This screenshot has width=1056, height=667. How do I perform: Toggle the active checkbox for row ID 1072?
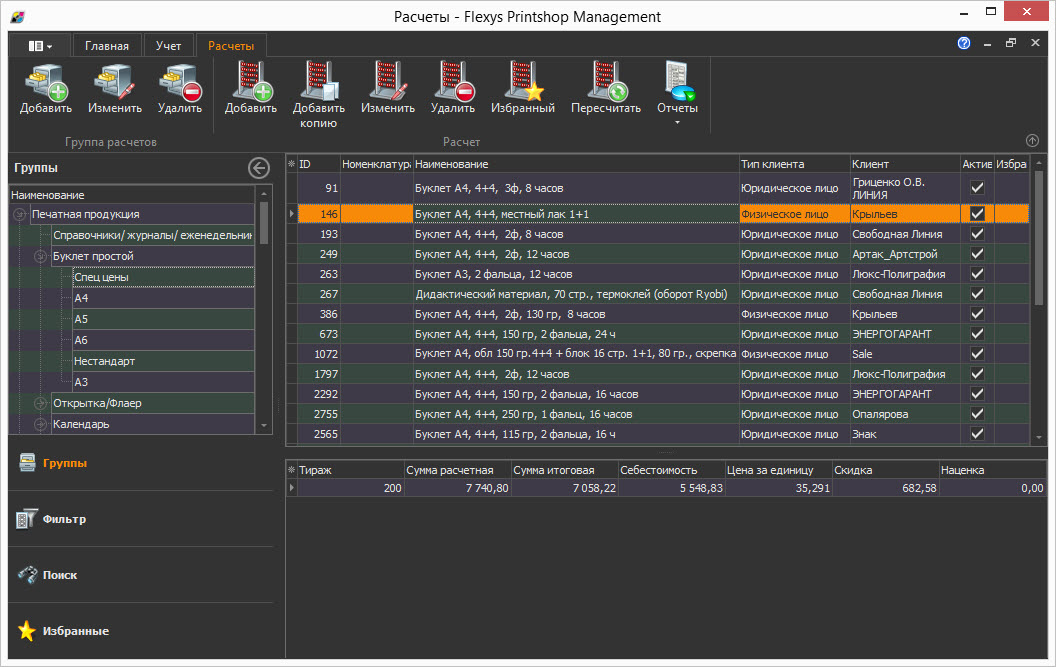click(977, 354)
